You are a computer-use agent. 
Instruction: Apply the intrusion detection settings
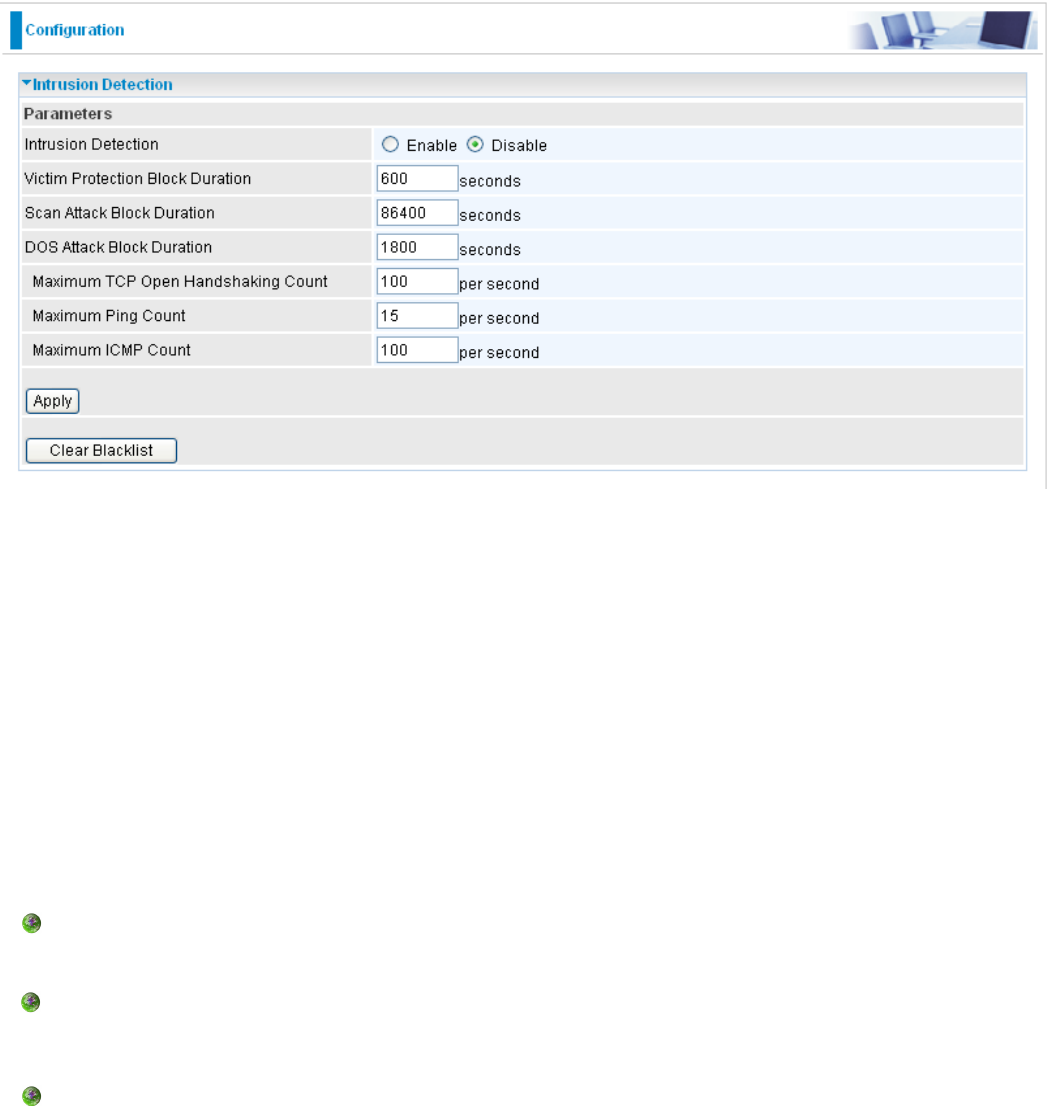[52, 401]
